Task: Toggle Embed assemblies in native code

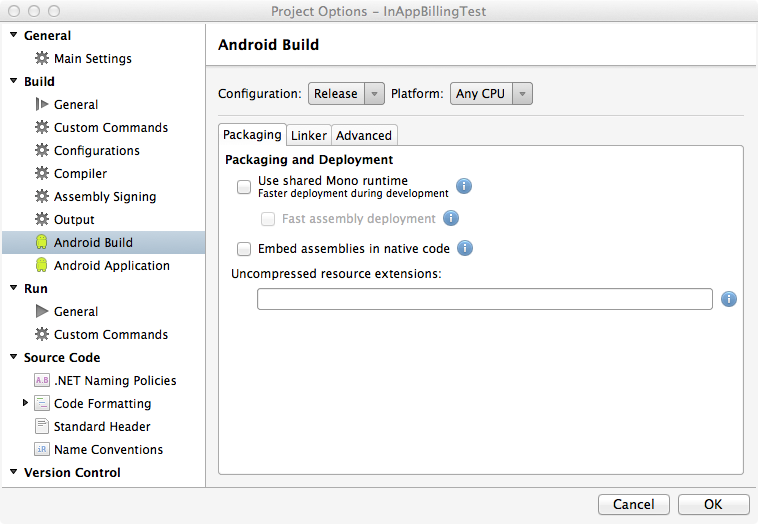Action: click(244, 248)
